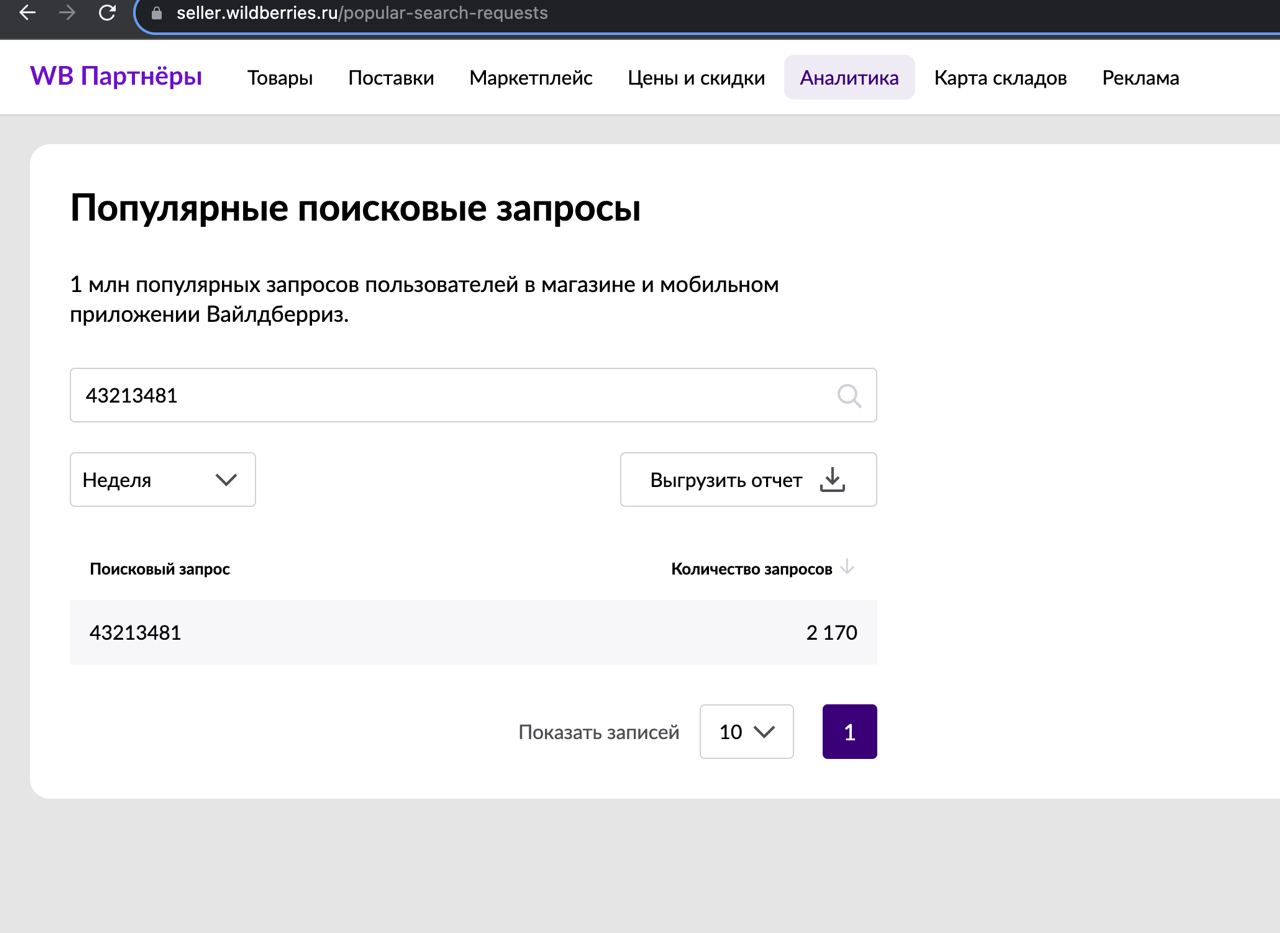Click the download icon on Выгрузить отчет
Screen dimensions: 1280x933
832,480
